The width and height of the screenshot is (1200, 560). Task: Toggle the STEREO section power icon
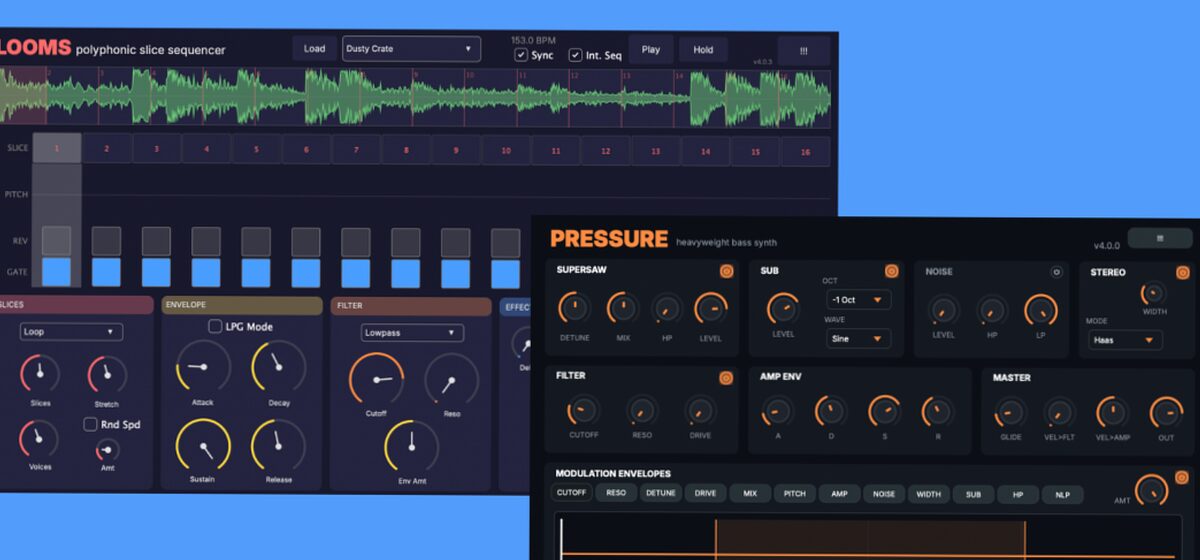(1183, 272)
